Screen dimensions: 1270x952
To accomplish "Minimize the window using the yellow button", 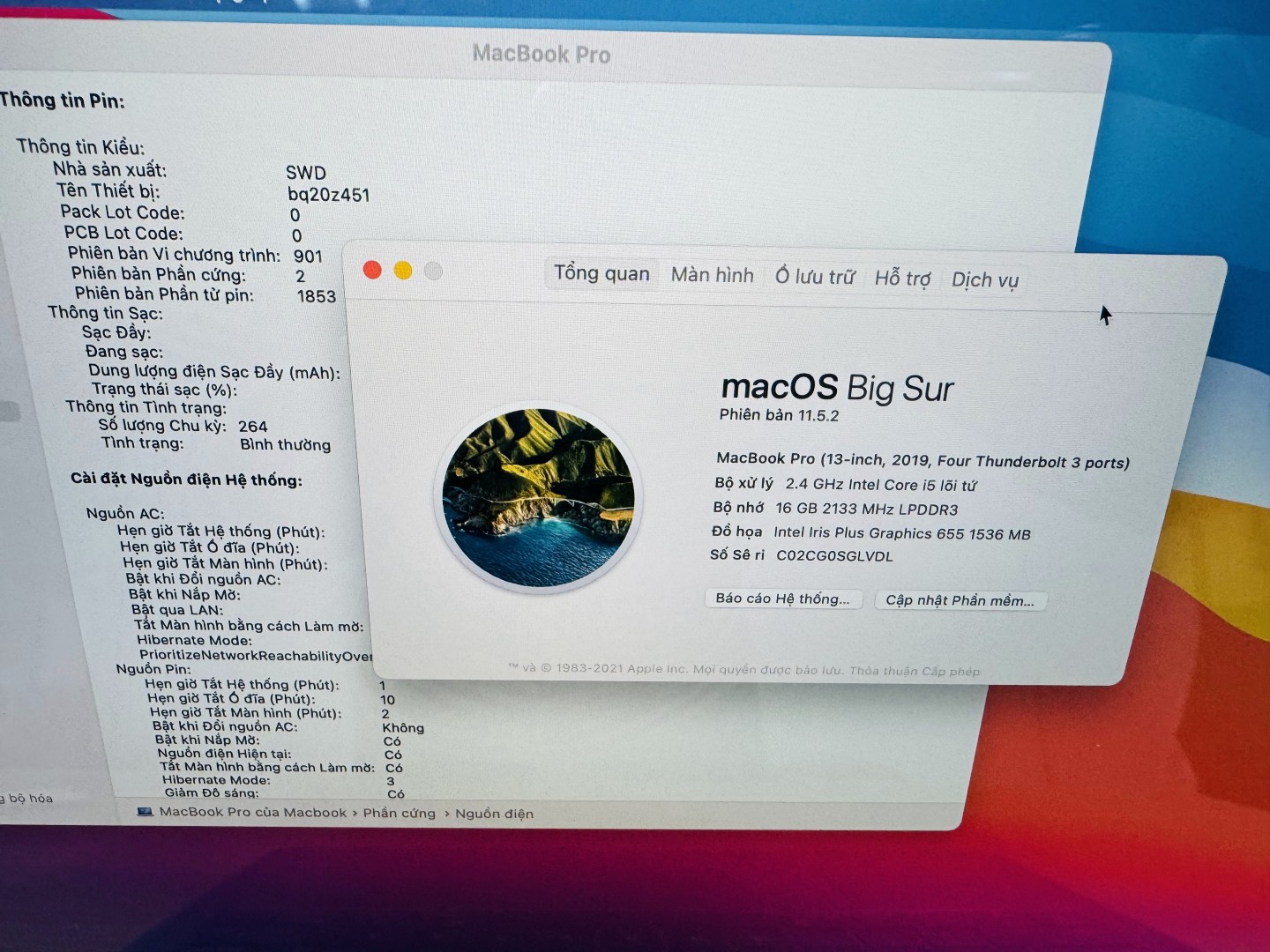I will 403,271.
